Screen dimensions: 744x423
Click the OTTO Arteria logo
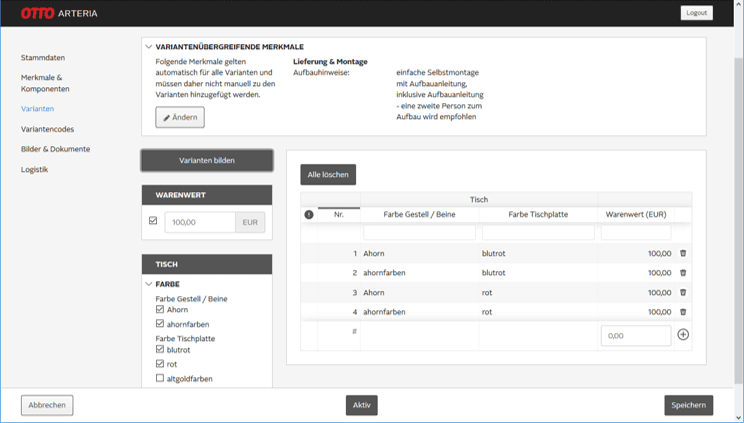59,13
